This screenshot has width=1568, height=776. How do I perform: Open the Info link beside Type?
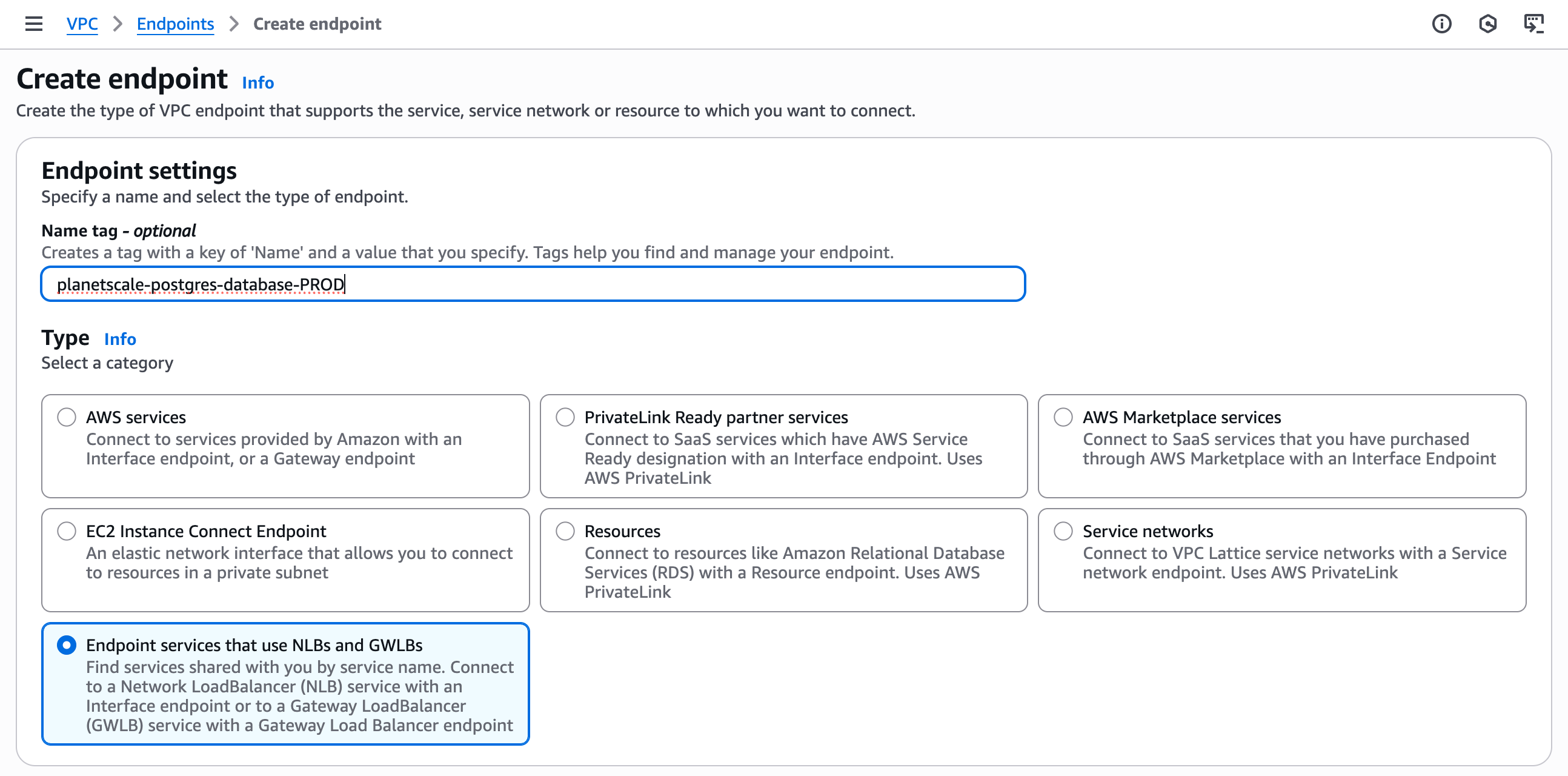[119, 339]
